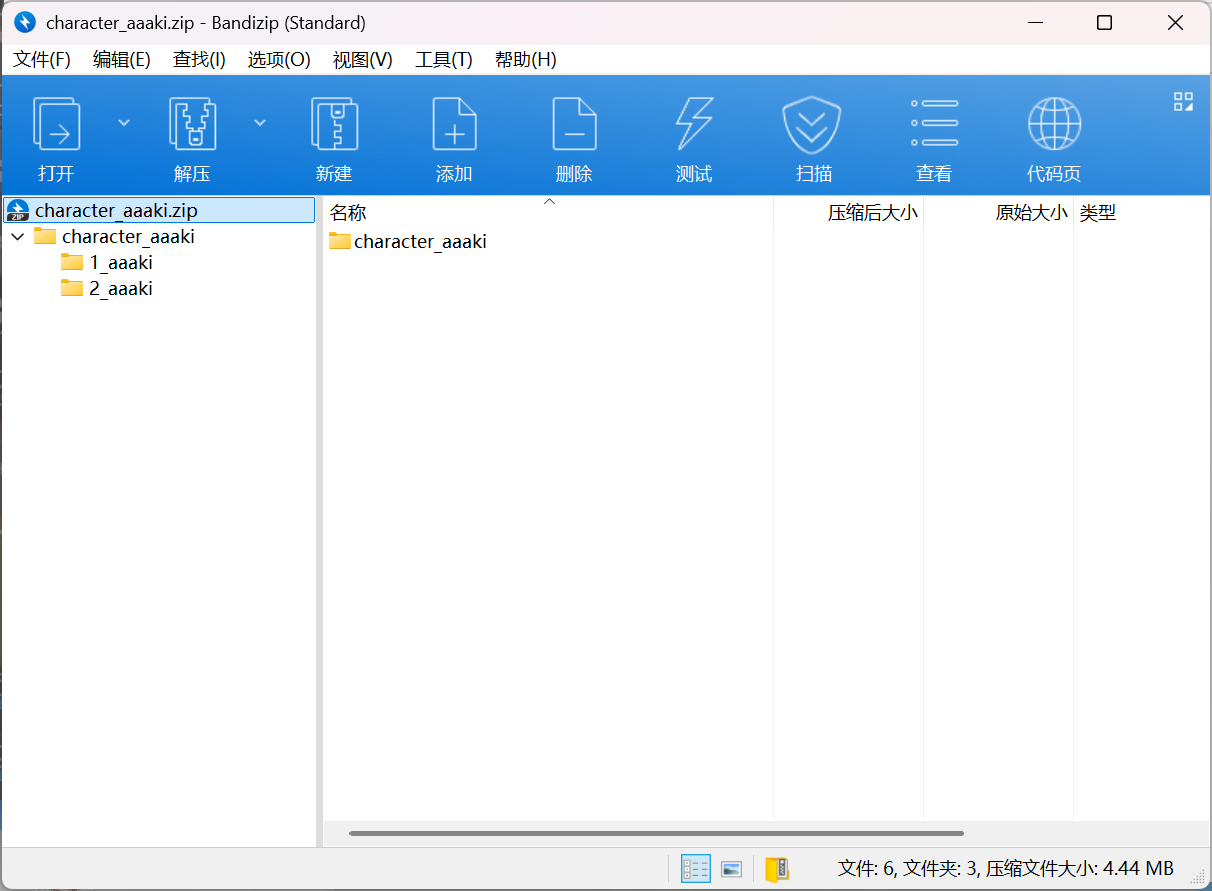Click the 删除 (Delete) toolbar icon
The width and height of the screenshot is (1212, 891).
point(574,124)
